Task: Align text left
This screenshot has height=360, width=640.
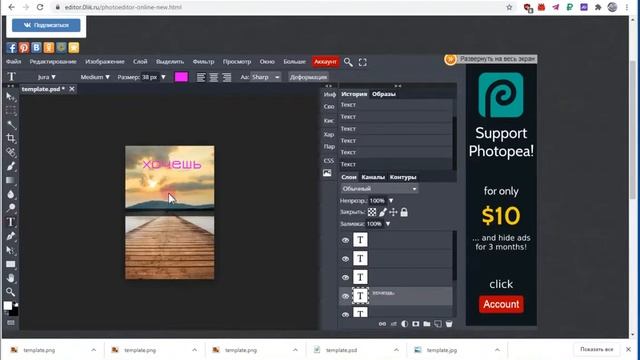Action: pos(200,77)
